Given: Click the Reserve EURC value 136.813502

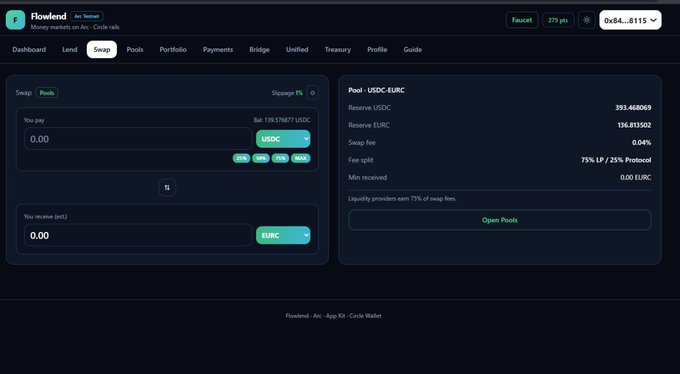Looking at the screenshot, I should coord(634,125).
